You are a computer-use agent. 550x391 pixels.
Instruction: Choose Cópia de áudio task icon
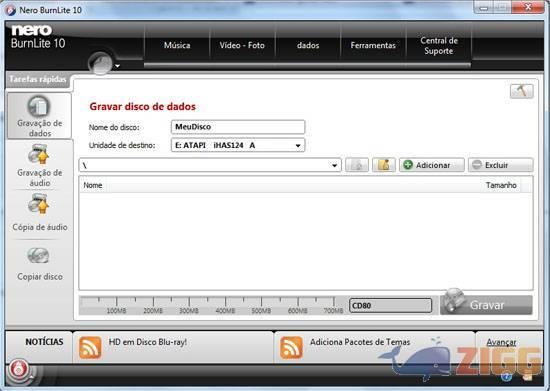39,204
